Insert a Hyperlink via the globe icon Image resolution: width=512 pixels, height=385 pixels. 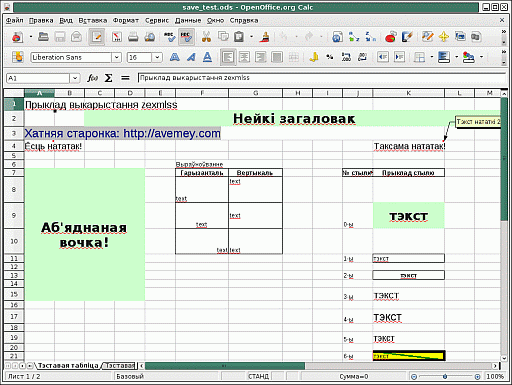click(337, 37)
